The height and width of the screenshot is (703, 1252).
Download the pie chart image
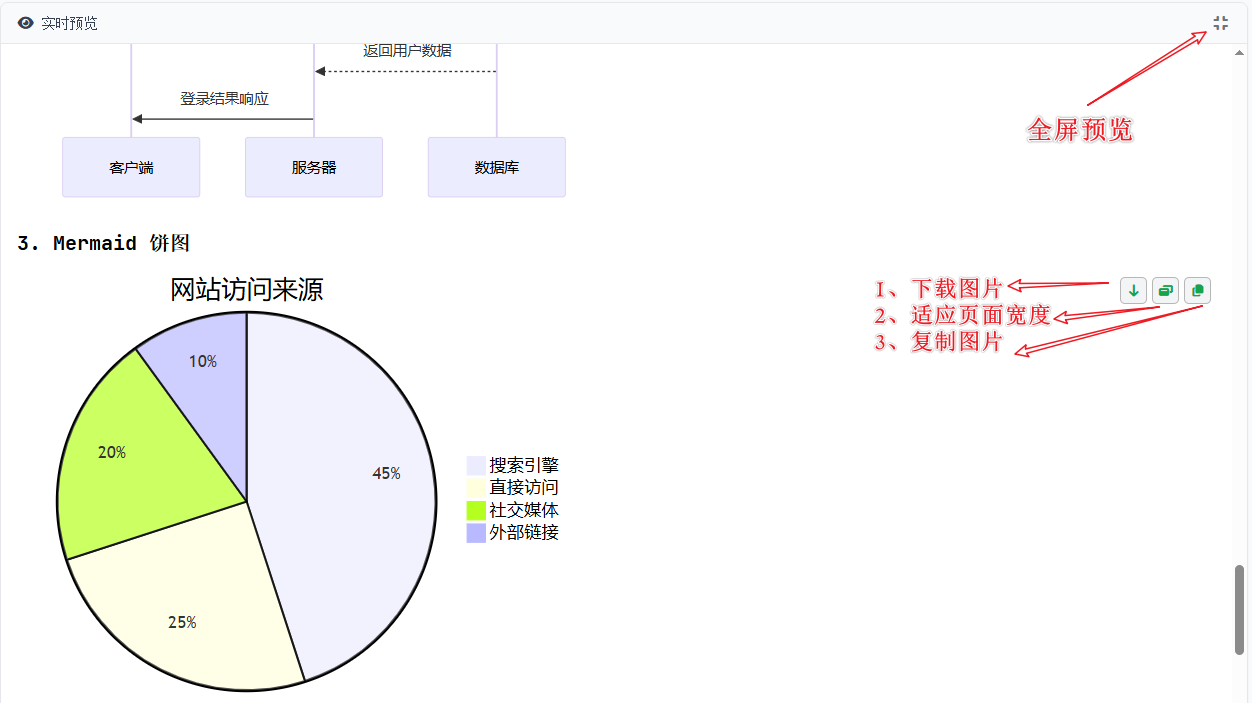click(1133, 291)
